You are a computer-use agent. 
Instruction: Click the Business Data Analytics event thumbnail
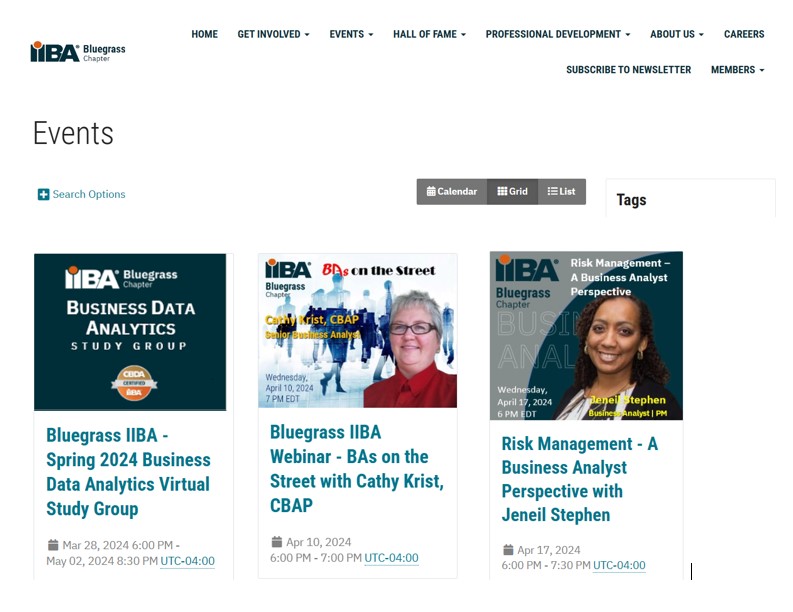pyautogui.click(x=130, y=331)
